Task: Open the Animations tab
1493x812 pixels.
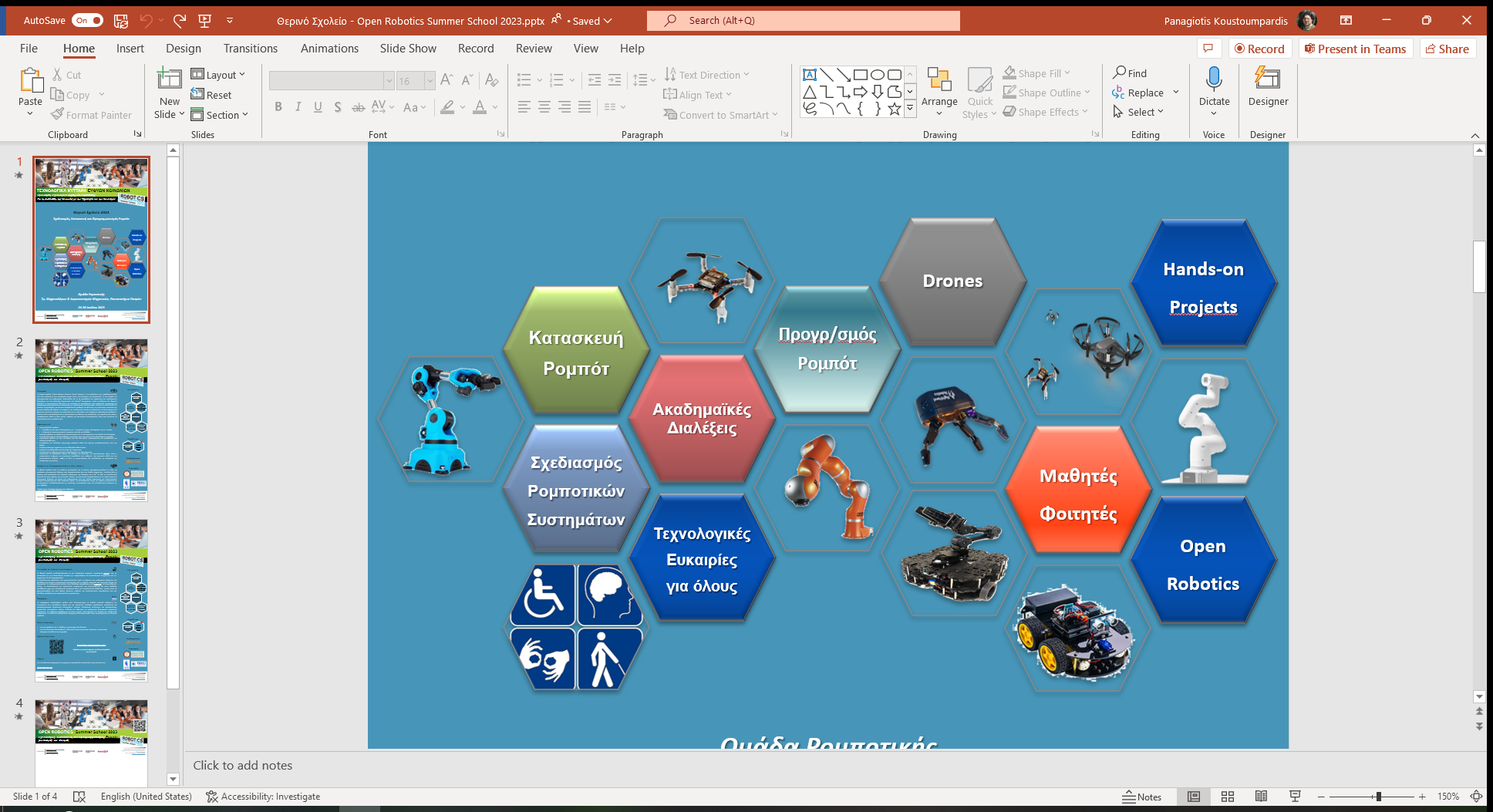Action: [329, 49]
